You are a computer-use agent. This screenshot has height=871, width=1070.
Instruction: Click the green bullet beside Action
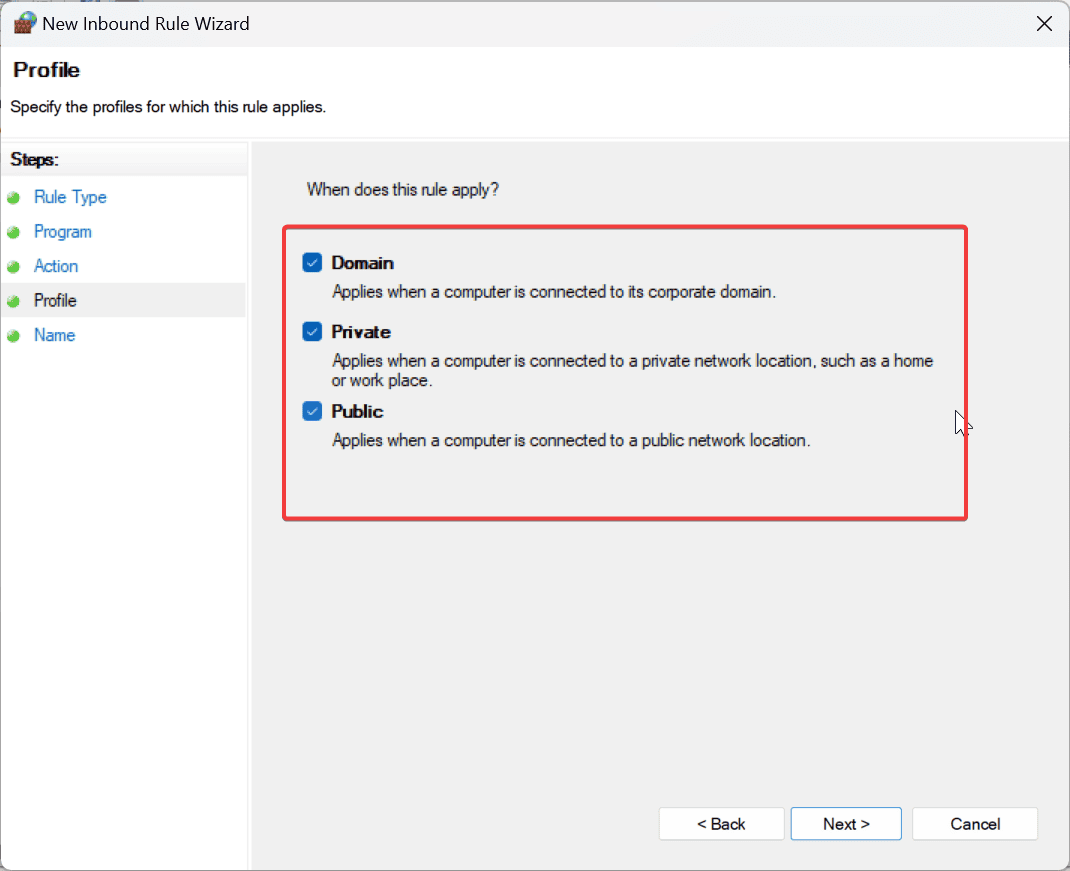point(14,267)
